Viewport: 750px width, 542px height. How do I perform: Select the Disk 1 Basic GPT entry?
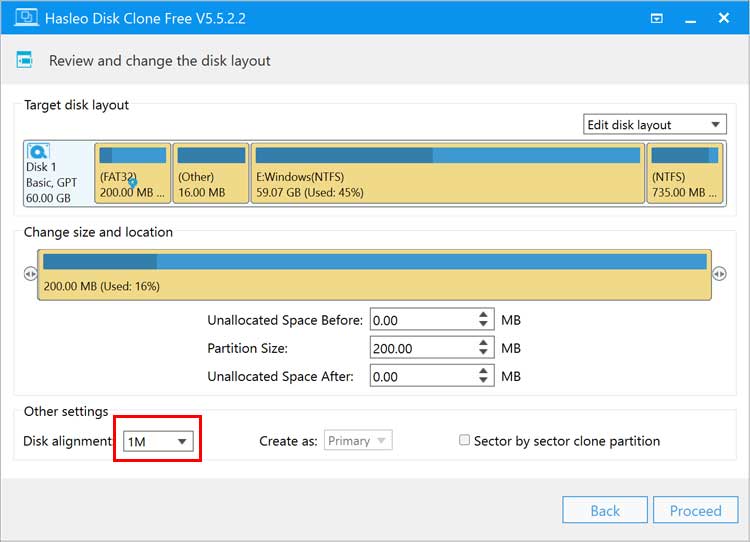[x=58, y=173]
